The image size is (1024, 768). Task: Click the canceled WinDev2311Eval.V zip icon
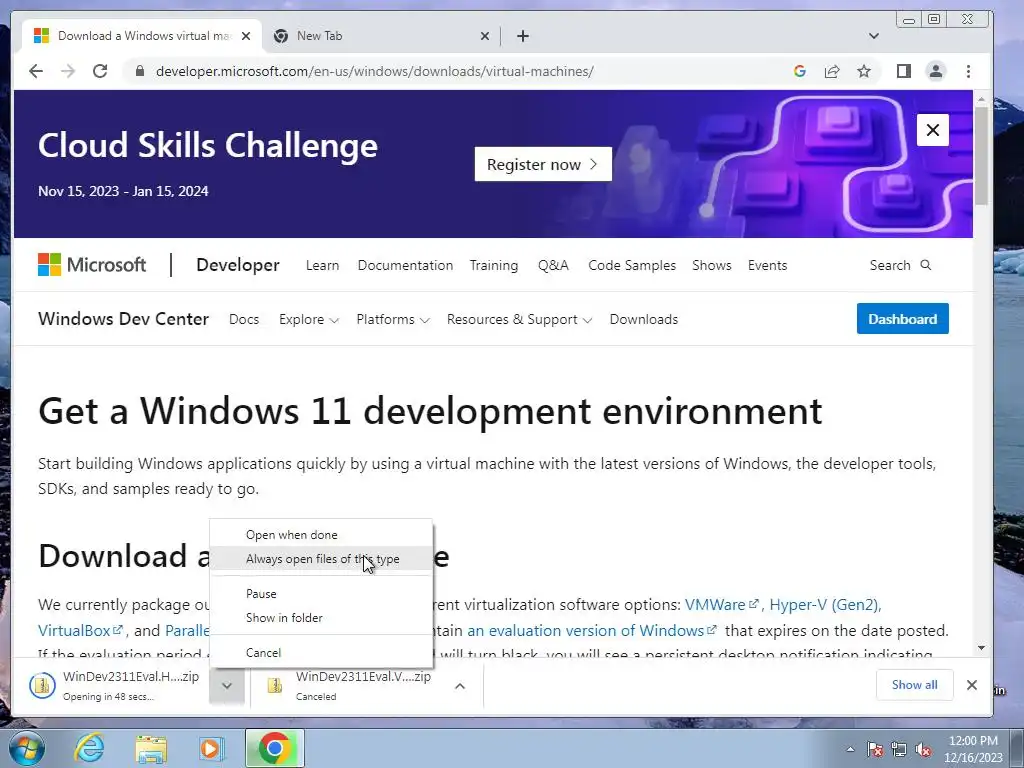coord(275,685)
